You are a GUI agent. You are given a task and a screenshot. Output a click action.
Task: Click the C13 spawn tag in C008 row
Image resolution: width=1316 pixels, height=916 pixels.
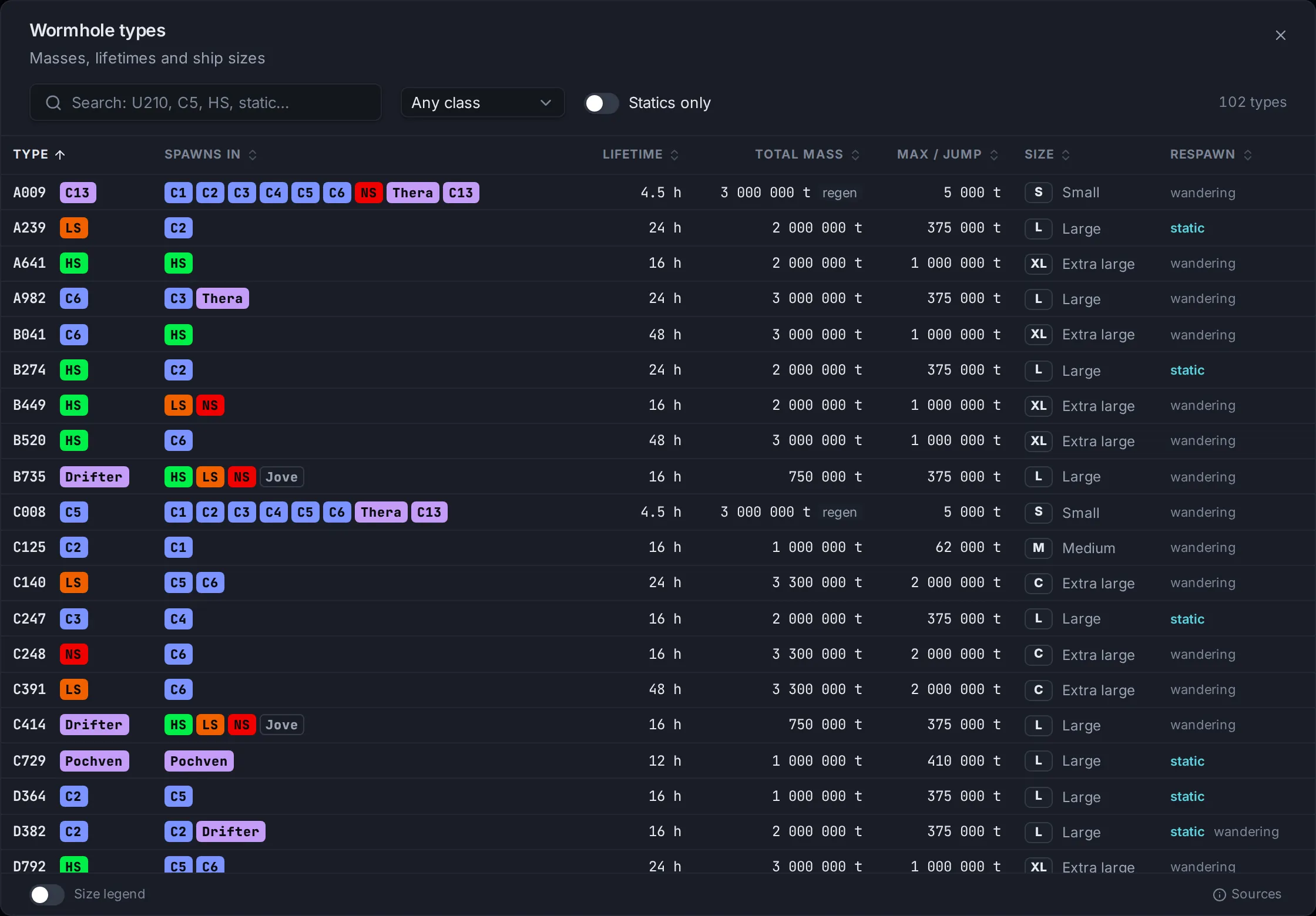click(429, 512)
